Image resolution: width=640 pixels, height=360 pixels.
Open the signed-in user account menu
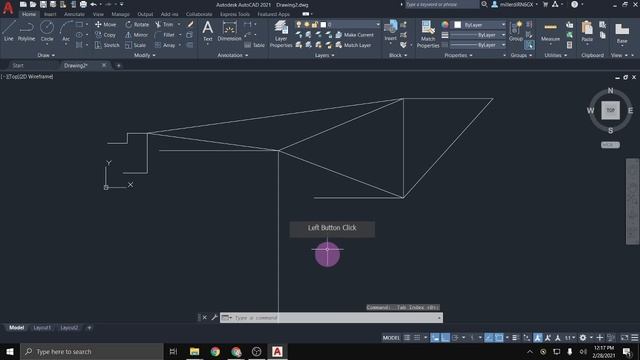(516, 4)
